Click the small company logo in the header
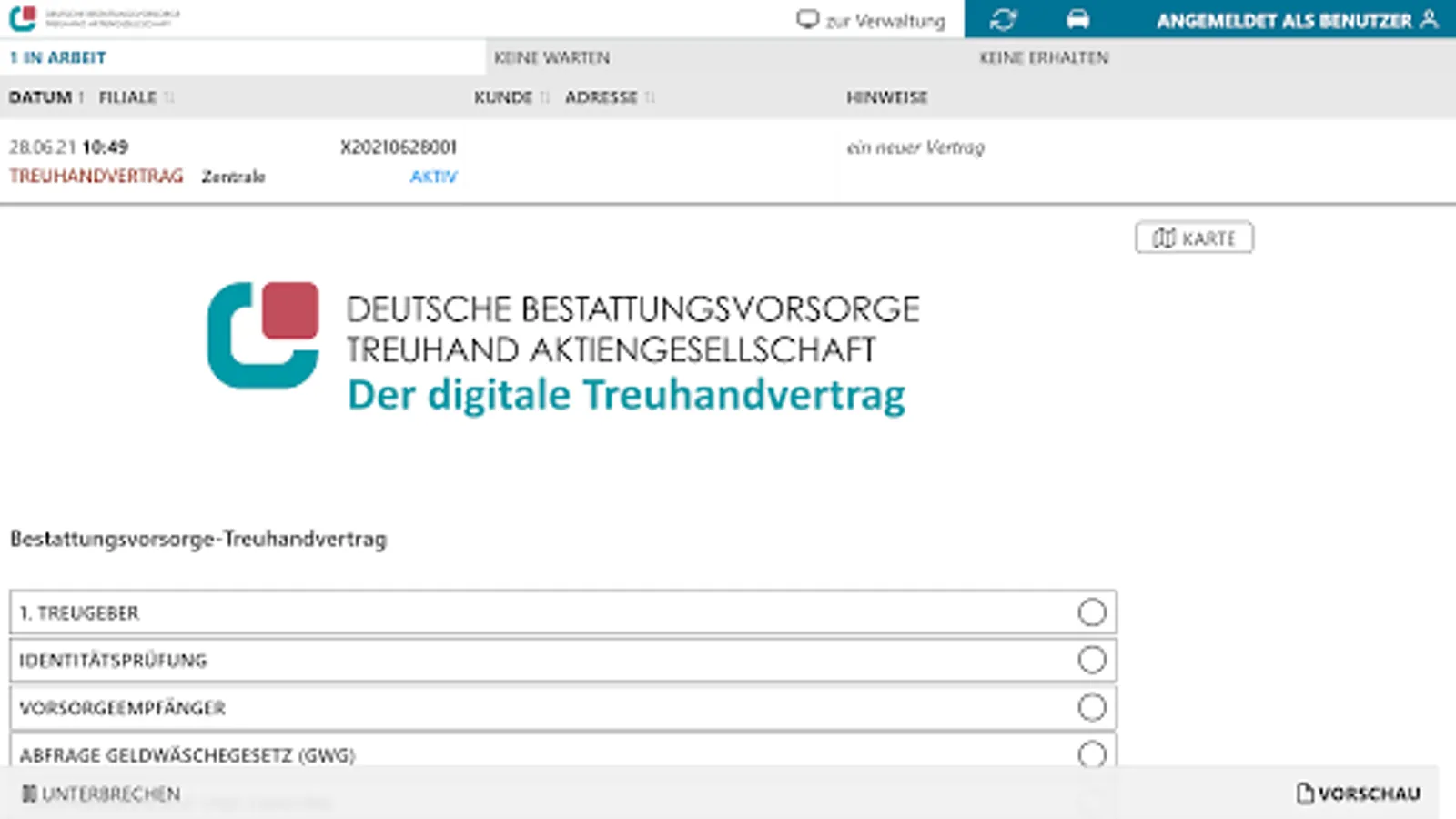This screenshot has height=819, width=1456. (x=95, y=18)
